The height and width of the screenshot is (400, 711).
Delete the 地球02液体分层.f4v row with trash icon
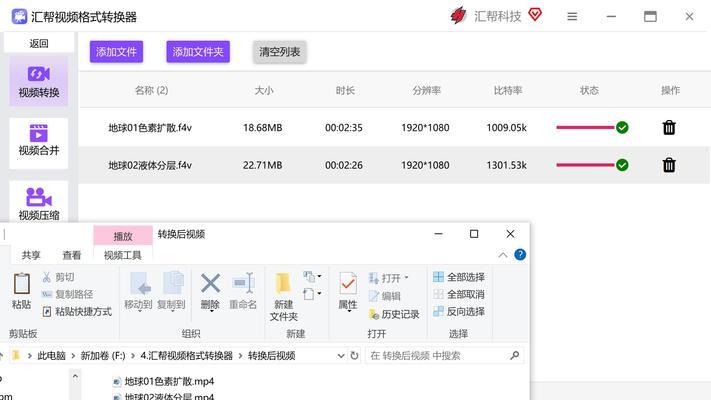point(669,165)
